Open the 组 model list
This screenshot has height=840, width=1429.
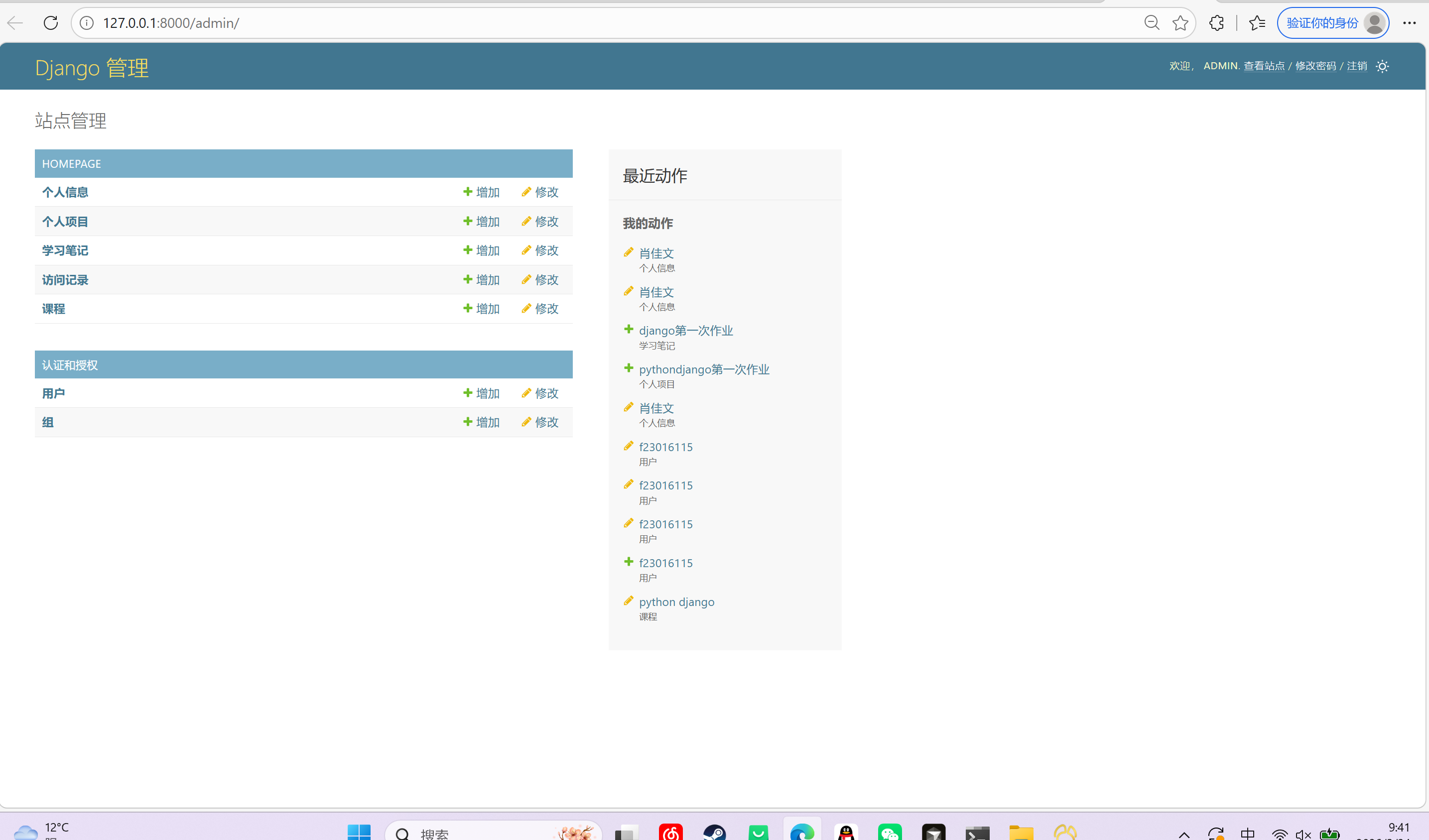pyautogui.click(x=48, y=422)
